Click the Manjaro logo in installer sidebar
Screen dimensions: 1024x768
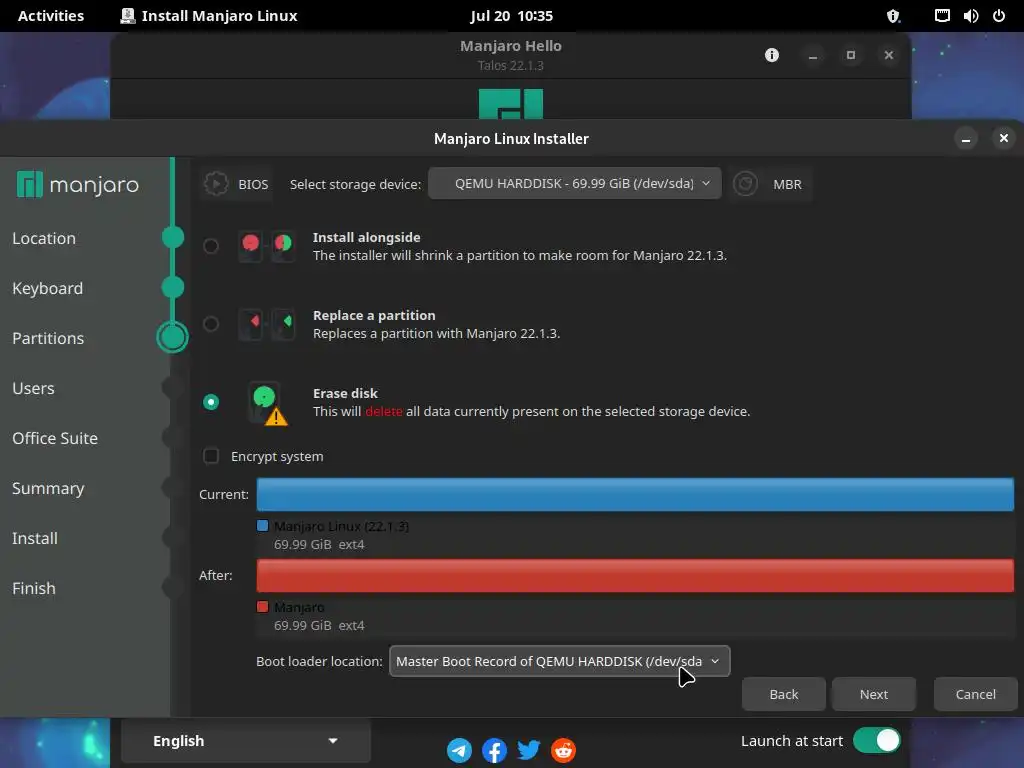[x=78, y=185]
